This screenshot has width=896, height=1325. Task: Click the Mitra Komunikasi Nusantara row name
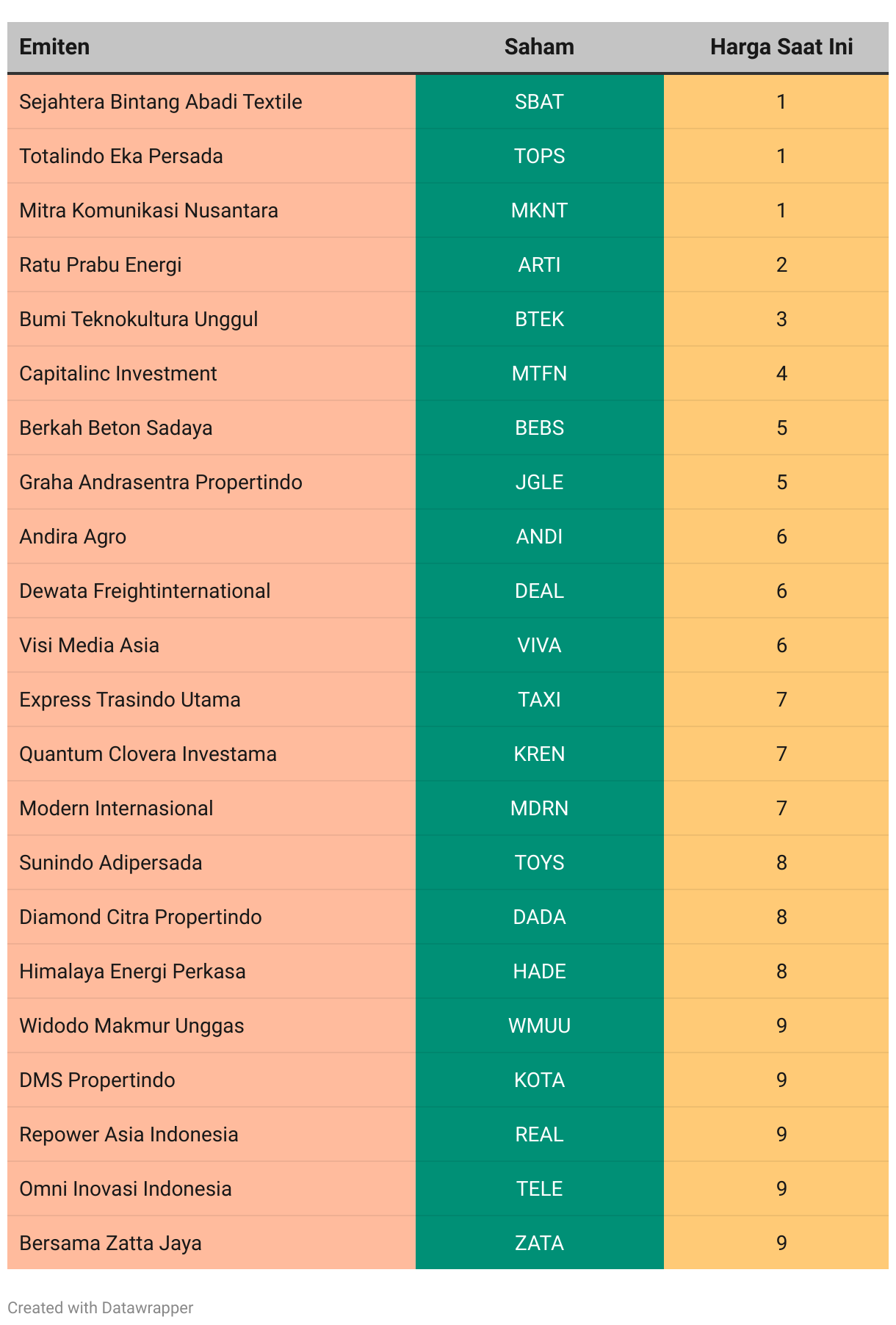pyautogui.click(x=148, y=211)
